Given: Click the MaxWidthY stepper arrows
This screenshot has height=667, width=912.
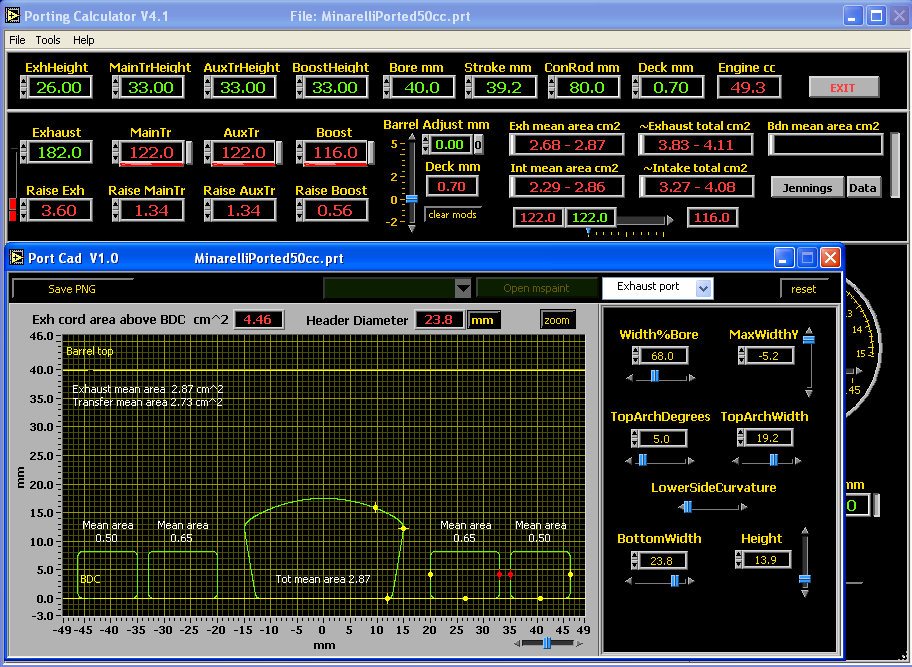Looking at the screenshot, I should tap(742, 356).
